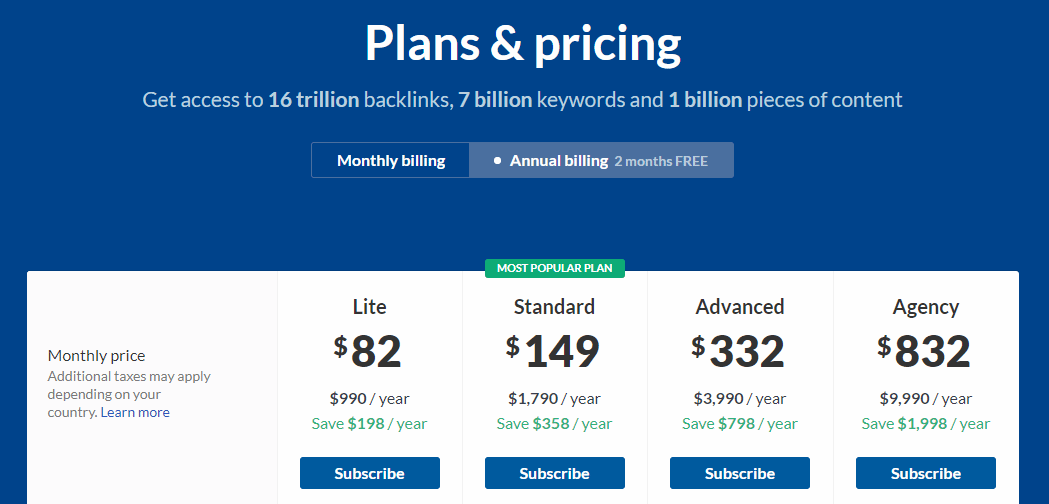Click the Agency plan title
Viewport: 1049px width, 504px height.
[x=926, y=307]
